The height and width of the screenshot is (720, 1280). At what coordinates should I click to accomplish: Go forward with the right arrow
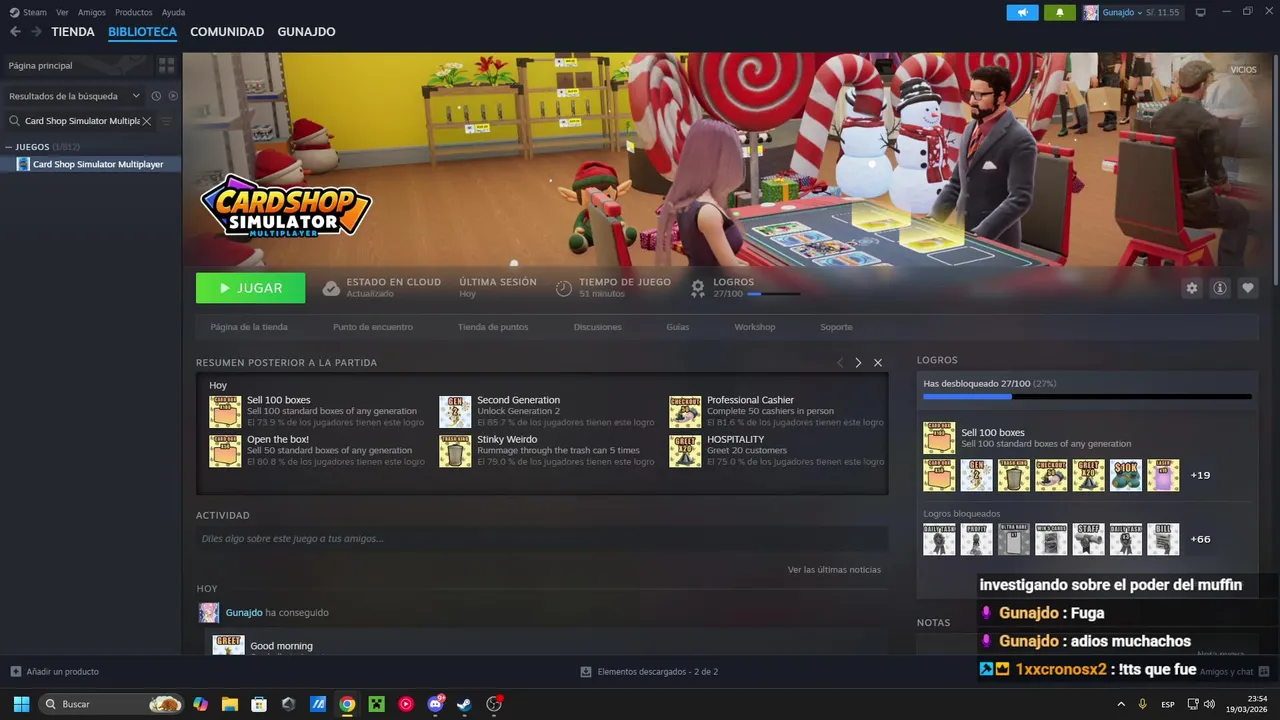tap(36, 32)
